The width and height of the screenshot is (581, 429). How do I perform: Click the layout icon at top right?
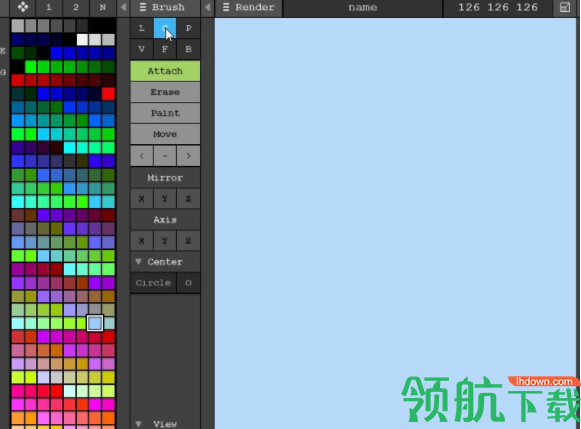click(x=565, y=7)
